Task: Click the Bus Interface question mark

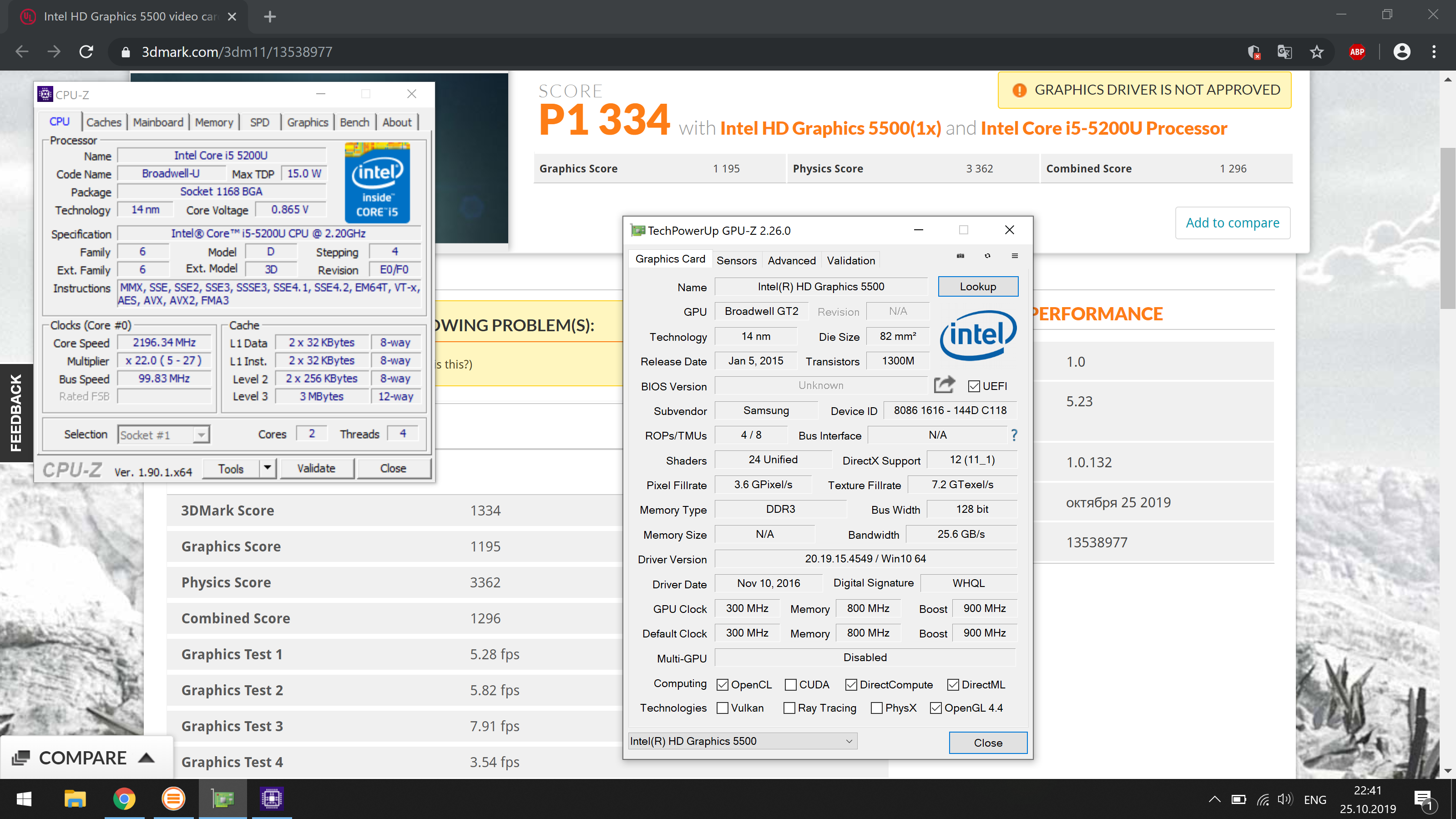Action: coord(1014,435)
